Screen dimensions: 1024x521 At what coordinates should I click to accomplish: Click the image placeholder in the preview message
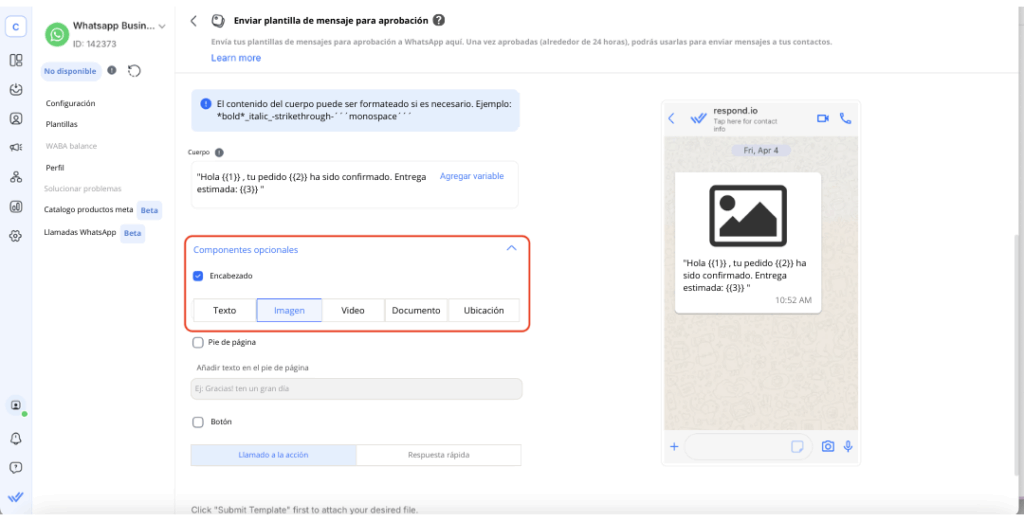click(x=748, y=215)
